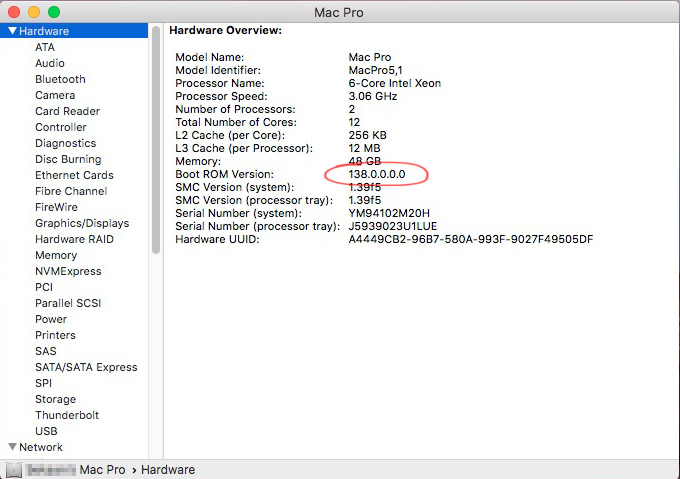
Task: Select NVMExpress in the hardware list
Action: (x=68, y=271)
